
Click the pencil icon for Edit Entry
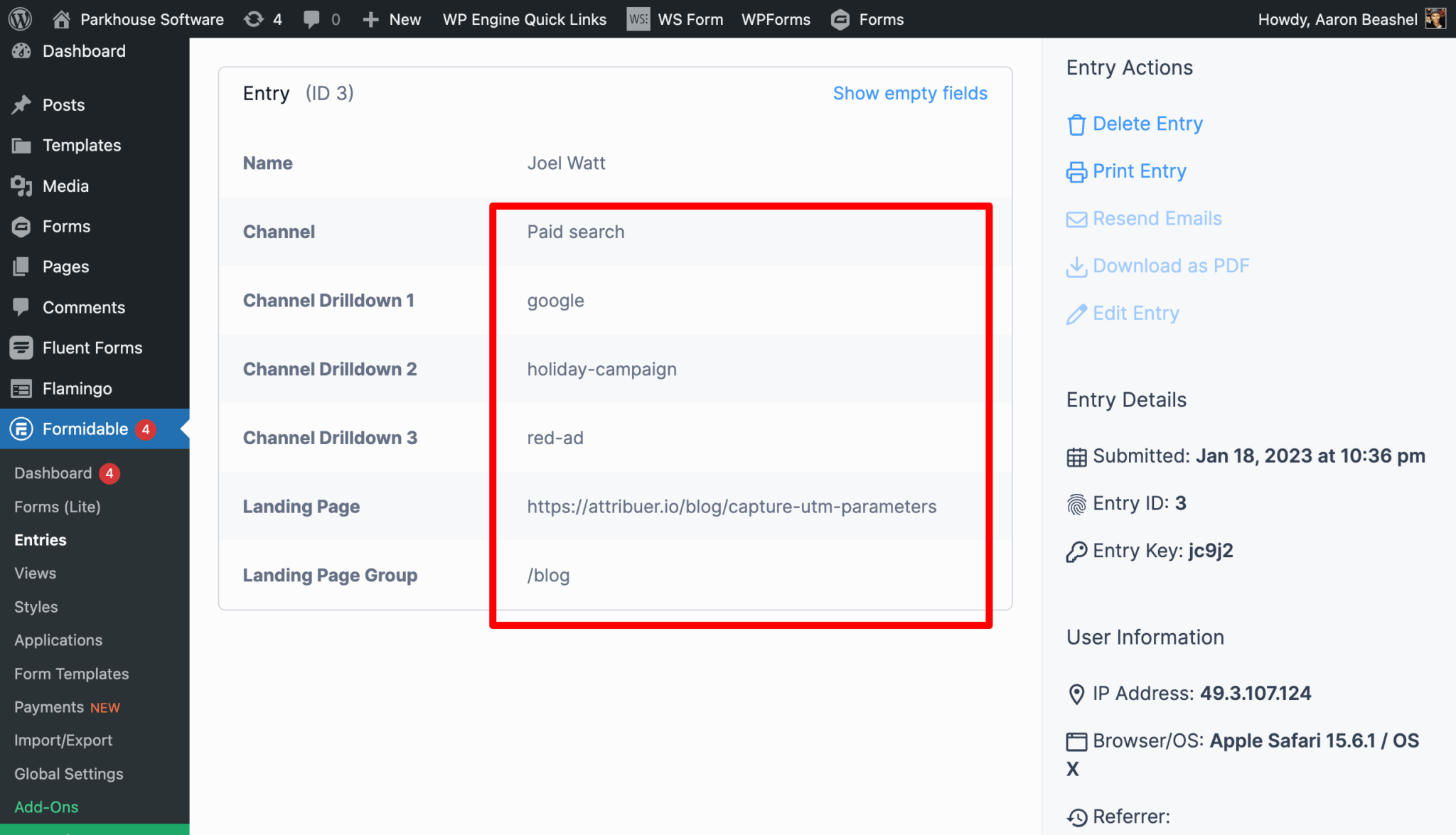click(x=1076, y=314)
